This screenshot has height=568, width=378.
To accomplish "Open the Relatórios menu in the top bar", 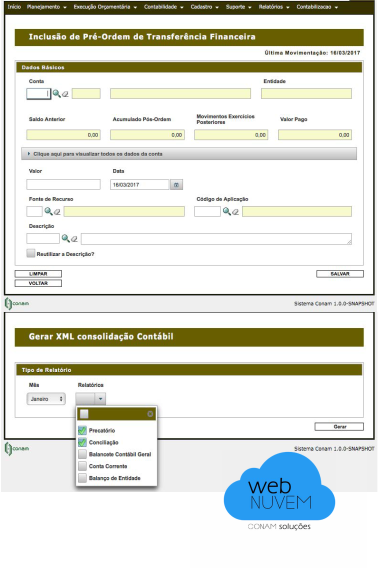I will 274,7.
